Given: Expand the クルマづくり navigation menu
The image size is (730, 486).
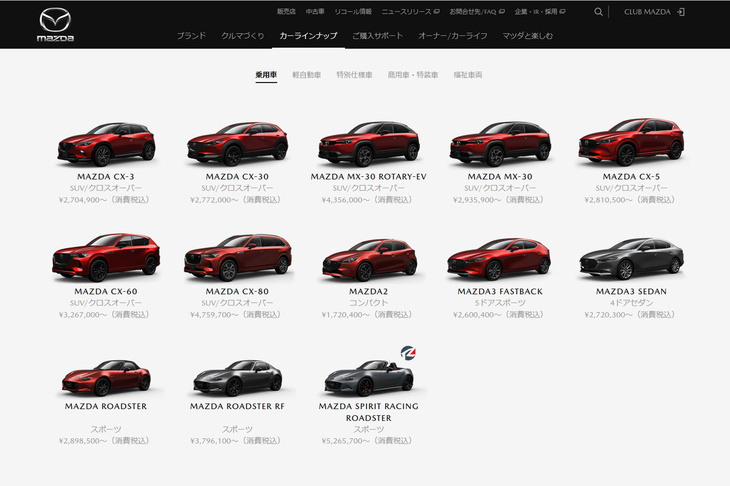Looking at the screenshot, I should (243, 36).
